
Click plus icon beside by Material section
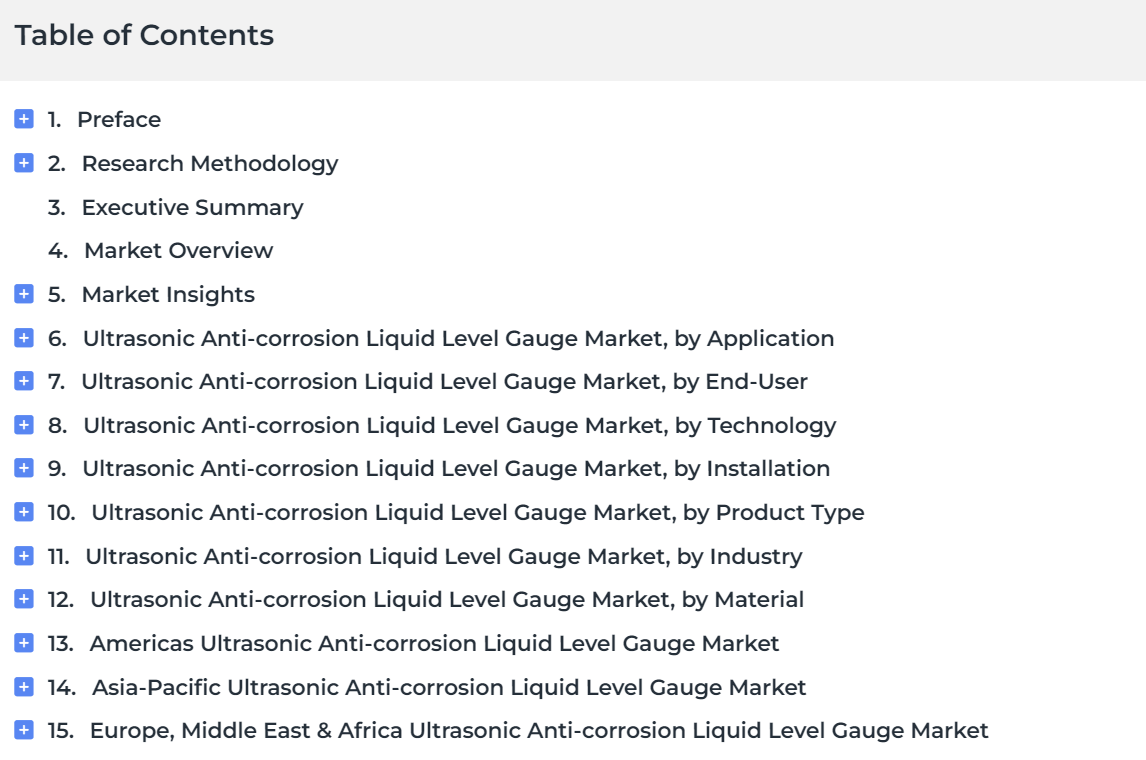point(23,598)
